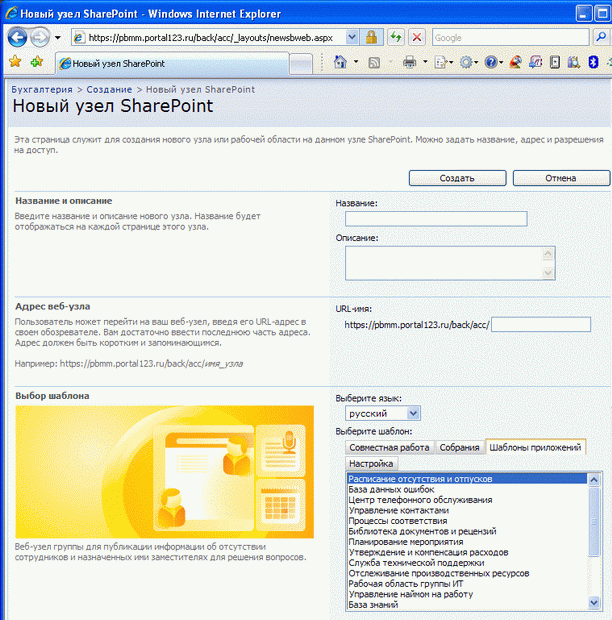Select Рабочая область группы ИТ template
612x620 pixels.
pyautogui.click(x=467, y=584)
